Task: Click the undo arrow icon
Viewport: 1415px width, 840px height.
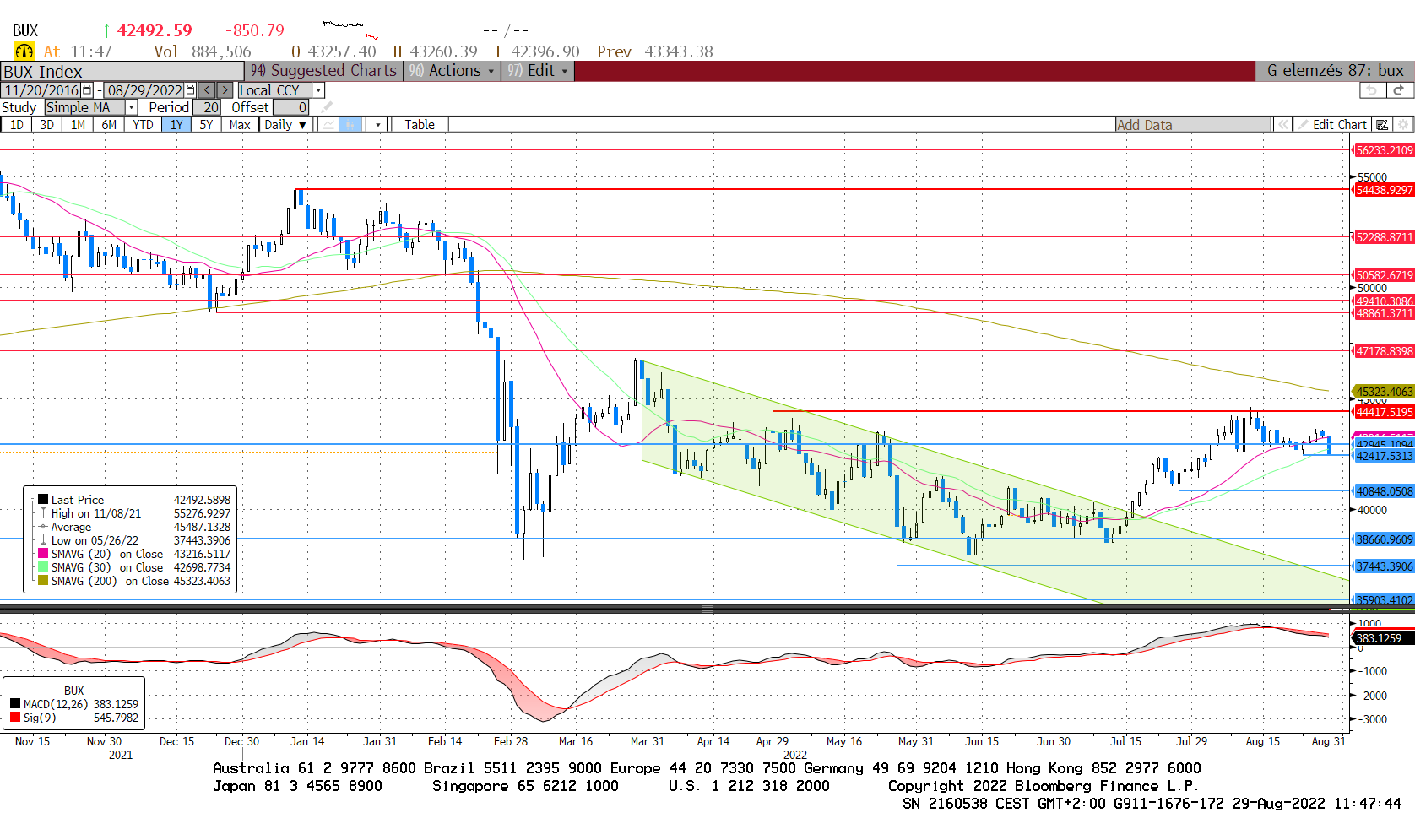Action: click(1372, 89)
